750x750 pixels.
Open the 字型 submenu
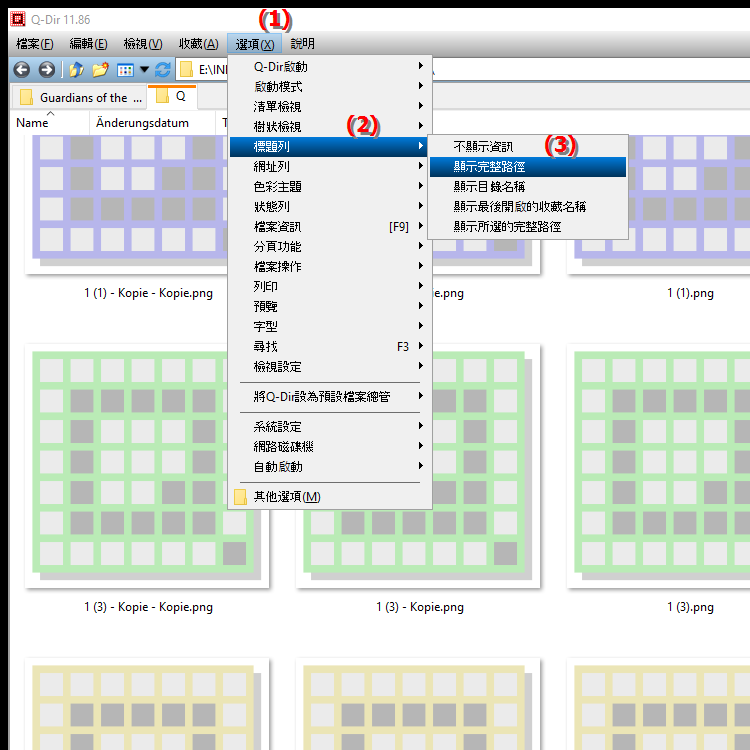330,327
